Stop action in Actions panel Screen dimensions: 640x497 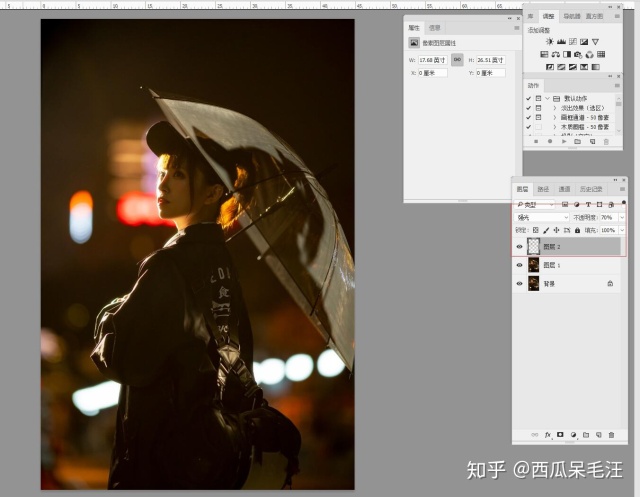point(536,142)
